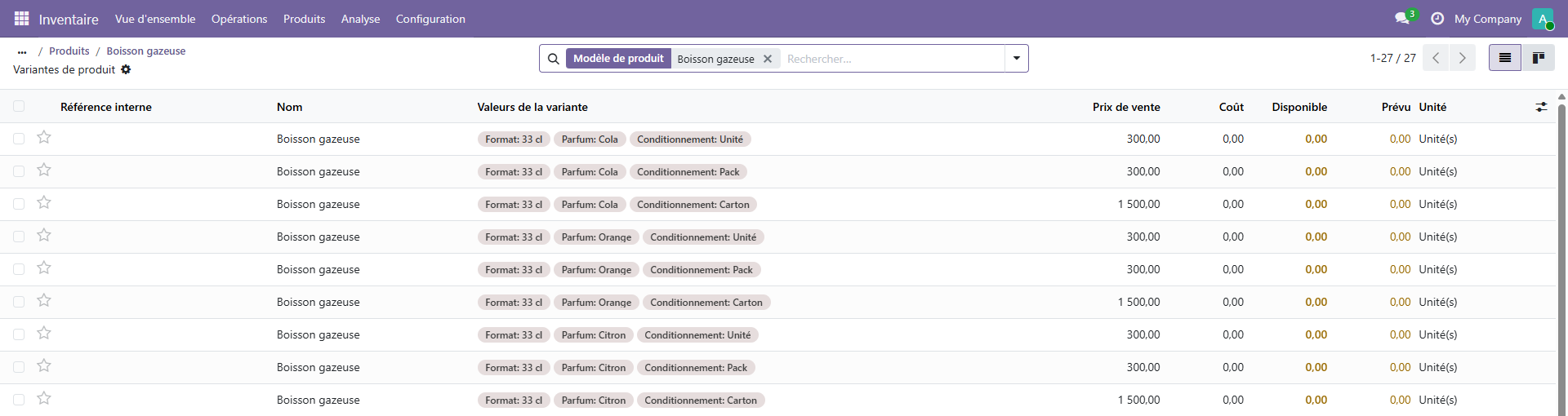Click the Unité column header
The width and height of the screenshot is (1568, 416).
(1432, 107)
